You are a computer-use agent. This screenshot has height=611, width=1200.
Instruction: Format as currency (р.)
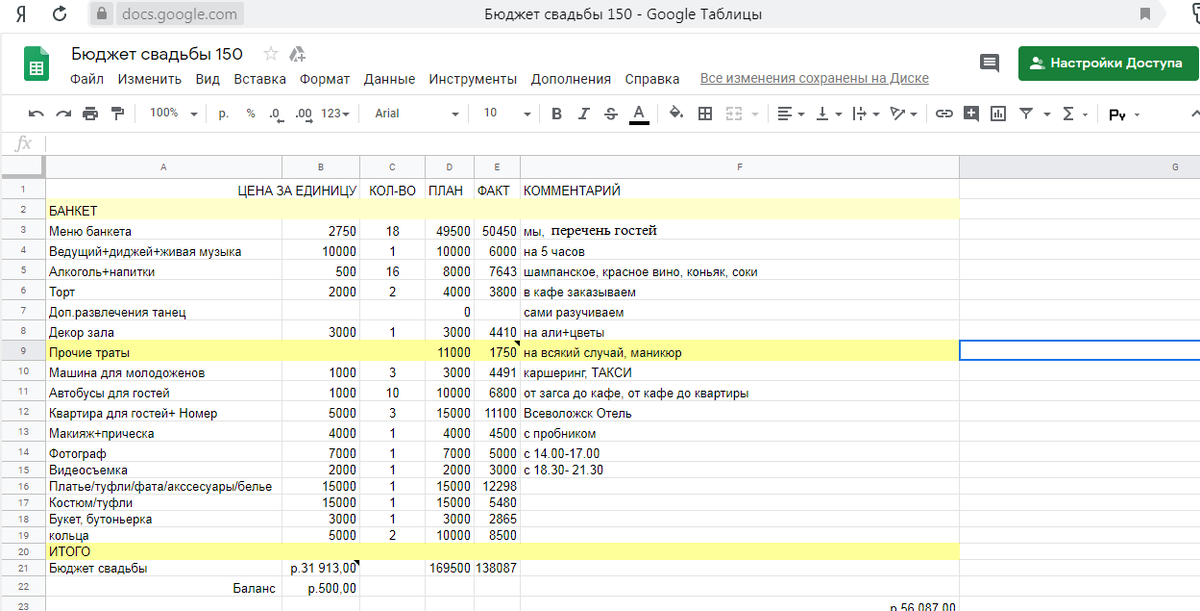tap(223, 114)
